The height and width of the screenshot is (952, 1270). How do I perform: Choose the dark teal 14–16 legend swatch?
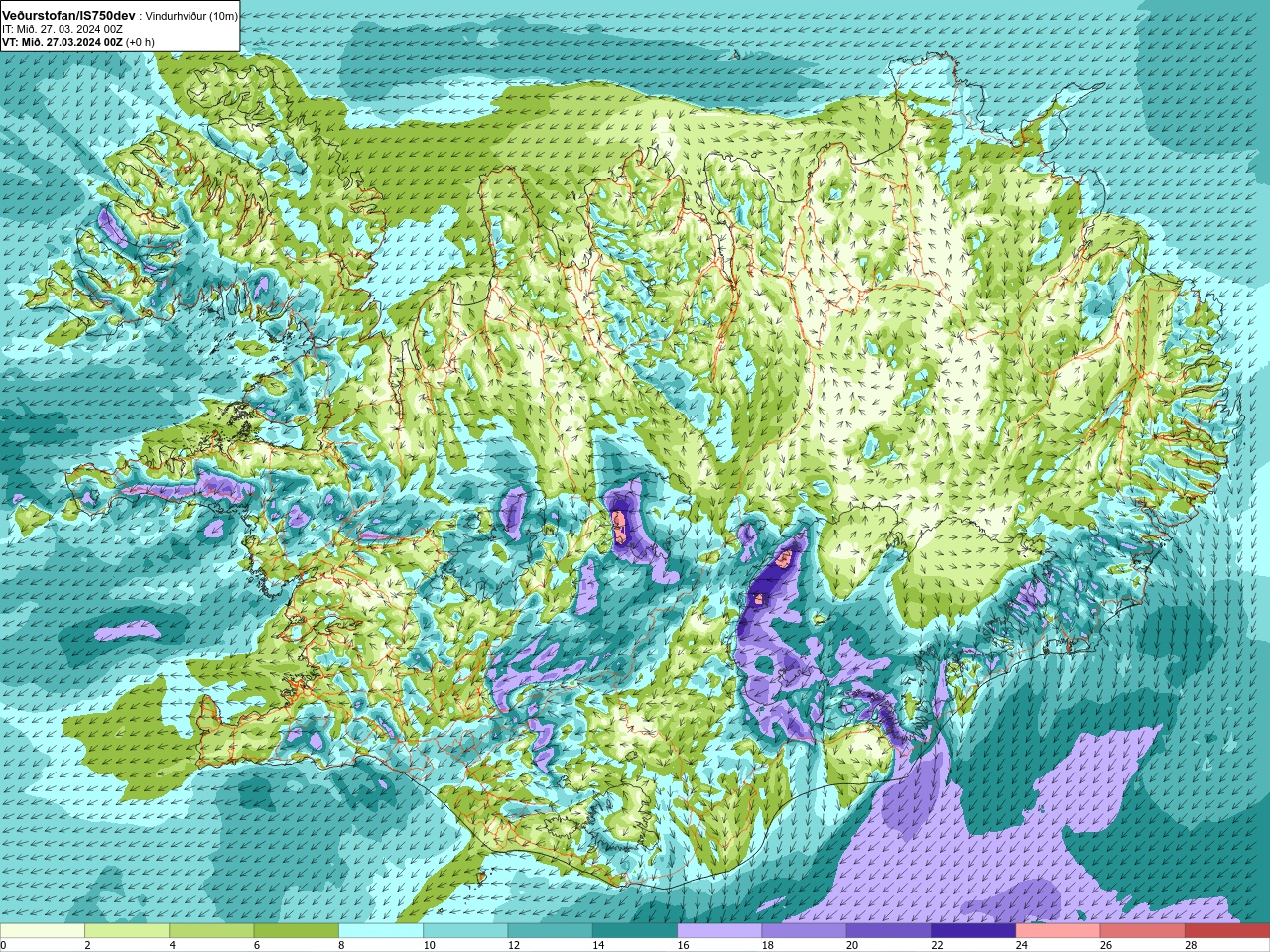point(635,931)
